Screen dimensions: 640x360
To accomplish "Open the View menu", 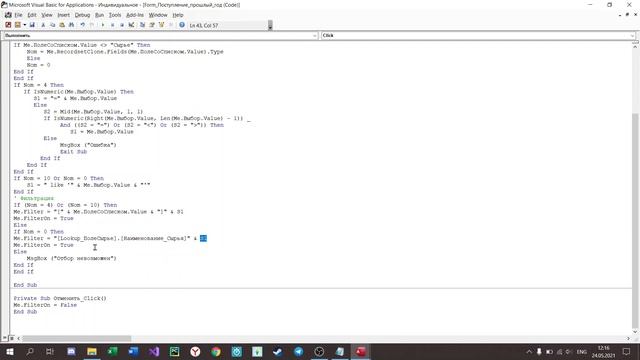I will [47, 15].
